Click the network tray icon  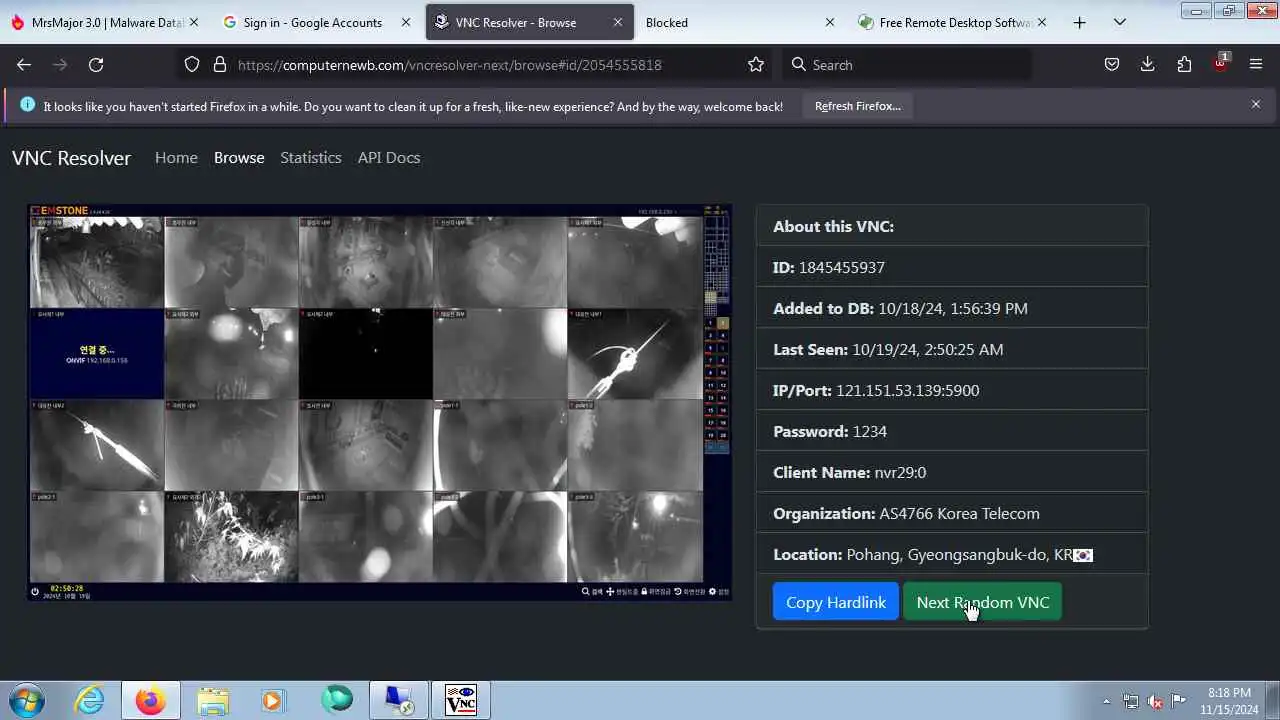tap(1131, 701)
